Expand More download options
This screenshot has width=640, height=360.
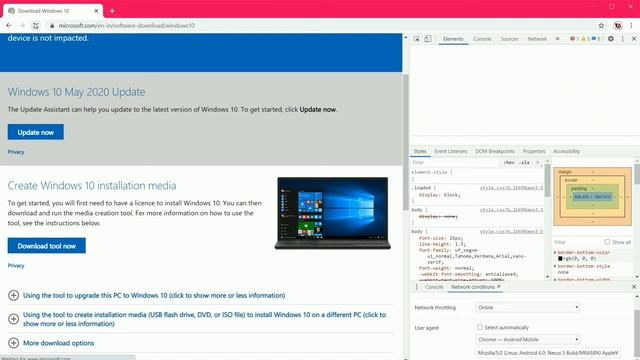[x=51, y=343]
